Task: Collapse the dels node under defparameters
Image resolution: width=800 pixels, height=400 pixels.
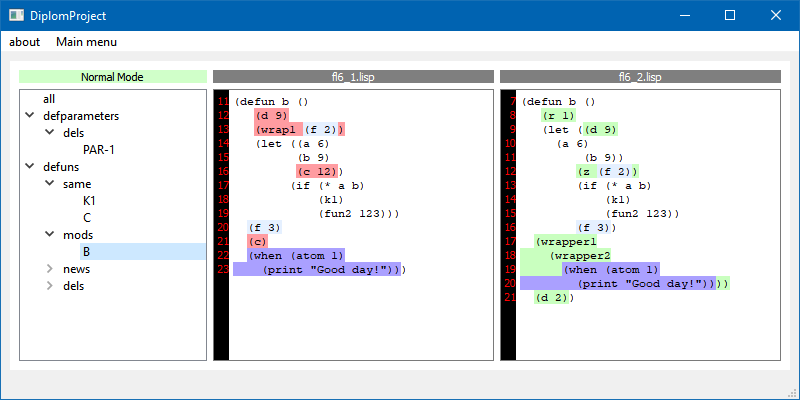Action: pyautogui.click(x=50, y=133)
